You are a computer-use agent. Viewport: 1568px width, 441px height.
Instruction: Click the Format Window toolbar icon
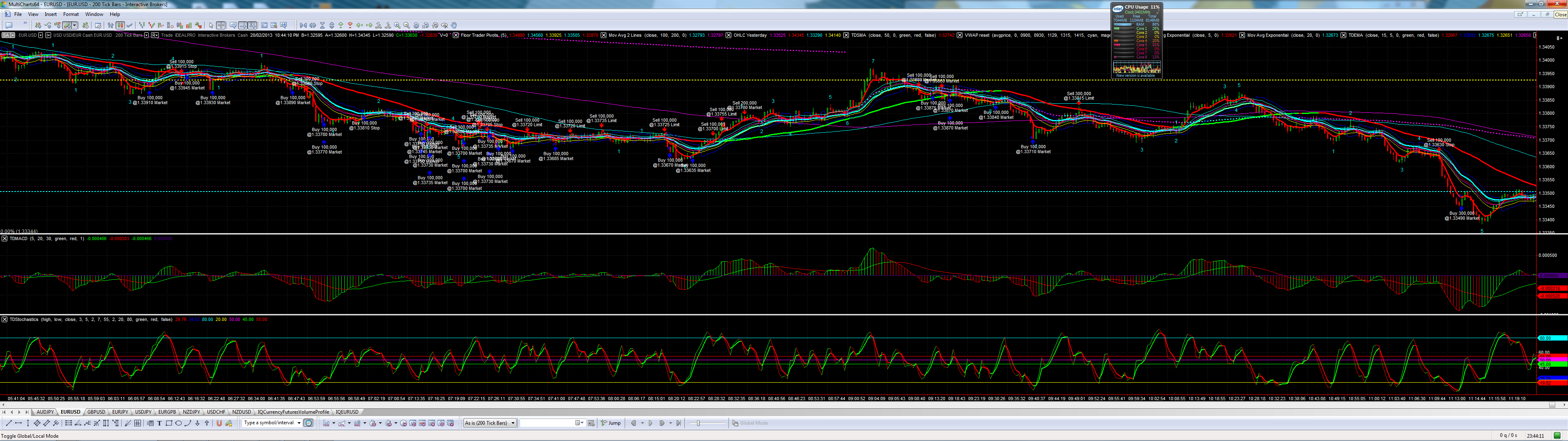(98, 26)
